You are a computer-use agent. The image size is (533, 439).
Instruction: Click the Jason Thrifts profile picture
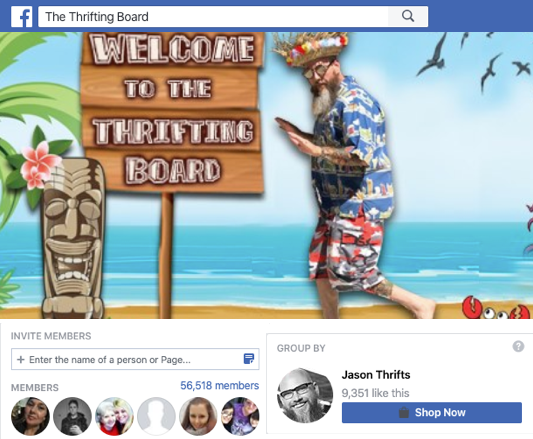305,395
